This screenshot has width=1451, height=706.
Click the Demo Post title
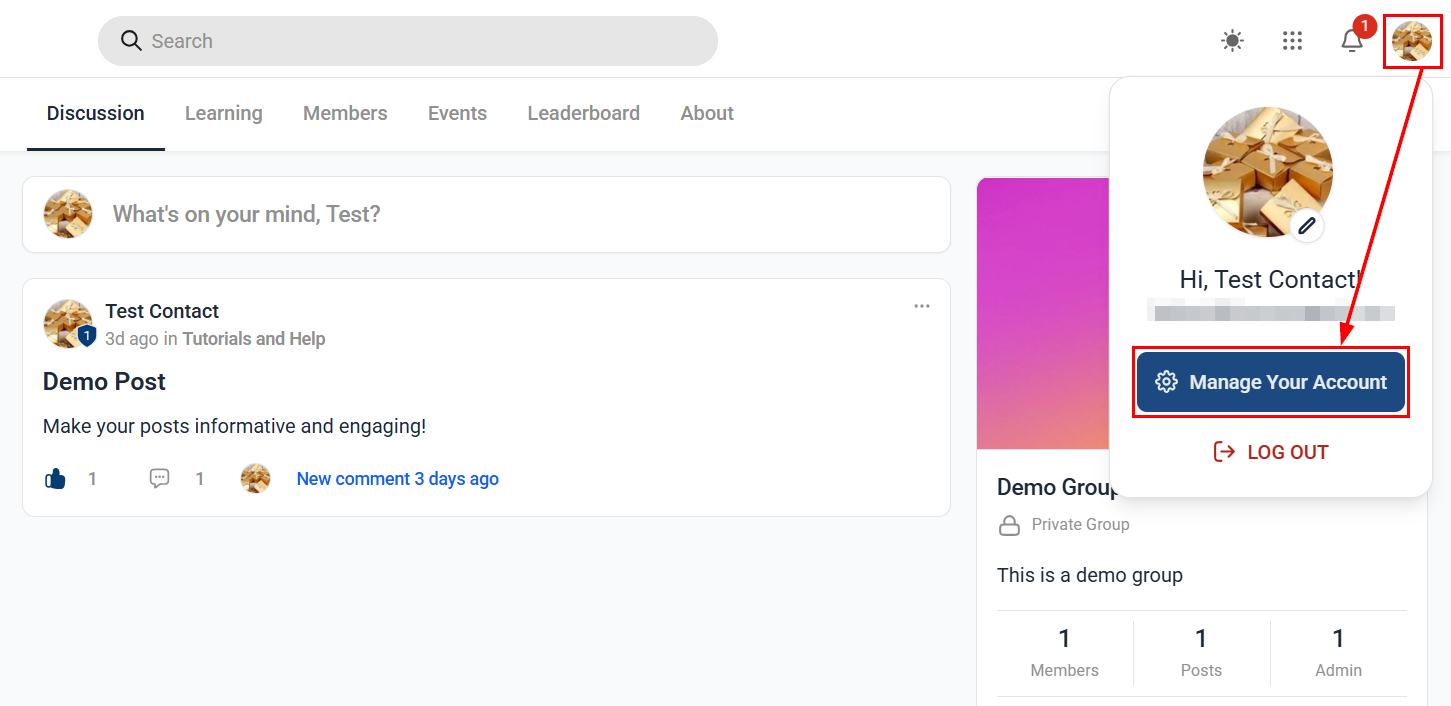coord(104,381)
